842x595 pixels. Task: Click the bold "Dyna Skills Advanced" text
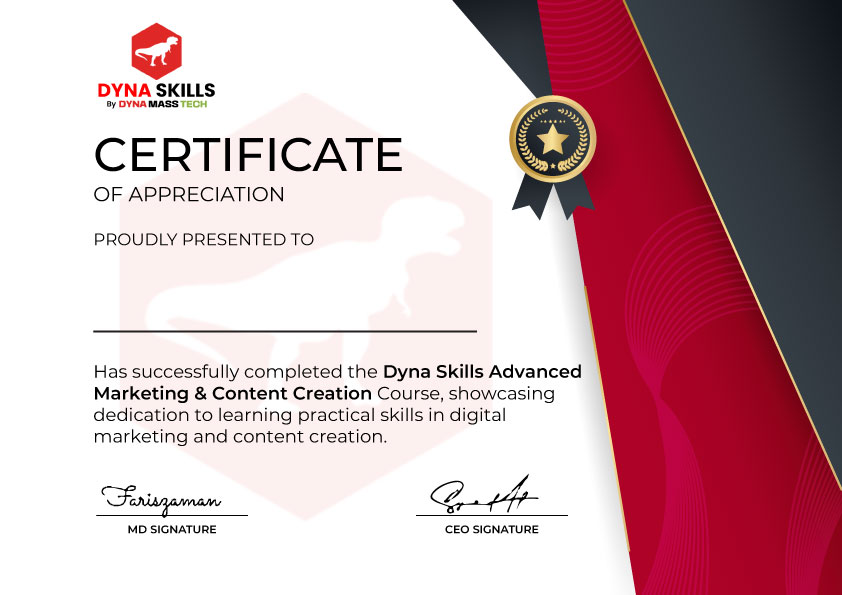click(482, 372)
